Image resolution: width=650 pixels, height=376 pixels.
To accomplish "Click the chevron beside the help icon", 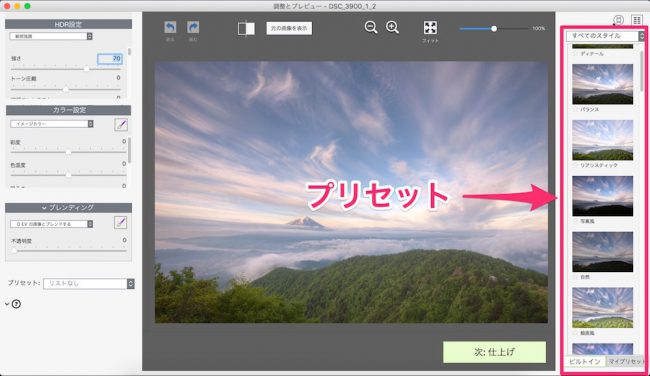I will pos(7,304).
